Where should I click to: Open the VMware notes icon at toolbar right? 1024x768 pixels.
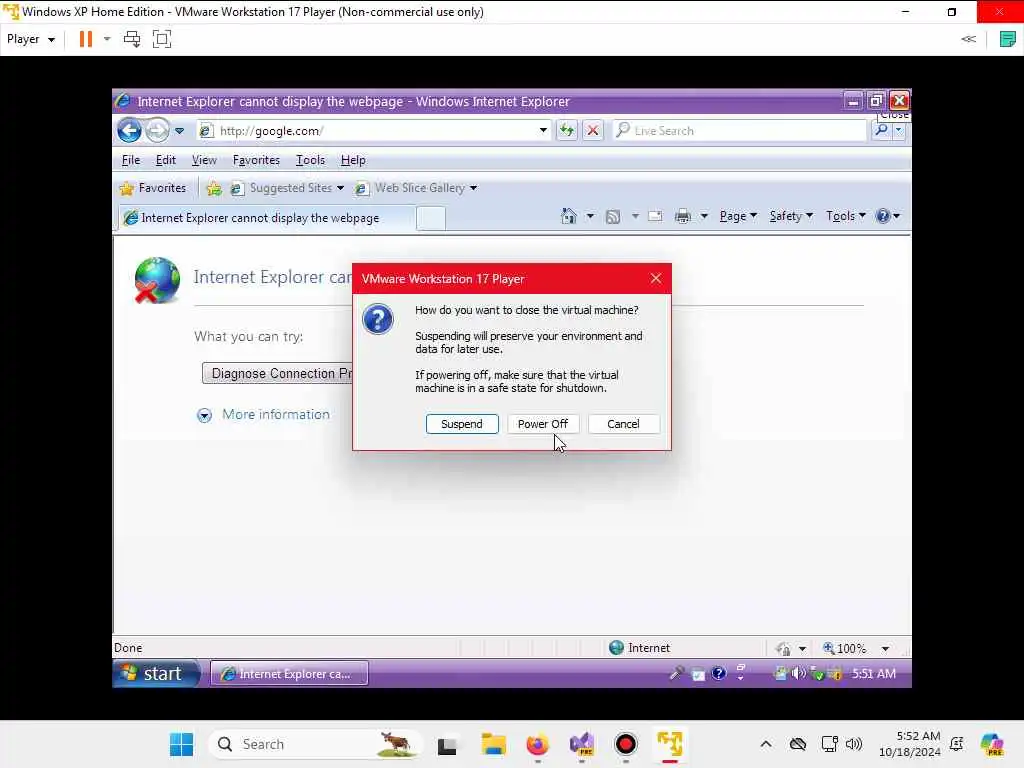point(1008,39)
